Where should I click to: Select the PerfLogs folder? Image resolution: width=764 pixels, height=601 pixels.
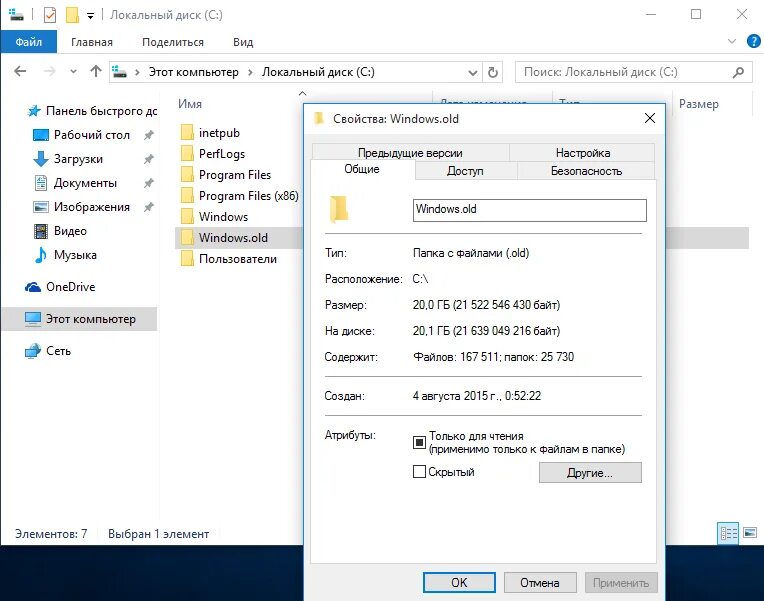coord(212,154)
